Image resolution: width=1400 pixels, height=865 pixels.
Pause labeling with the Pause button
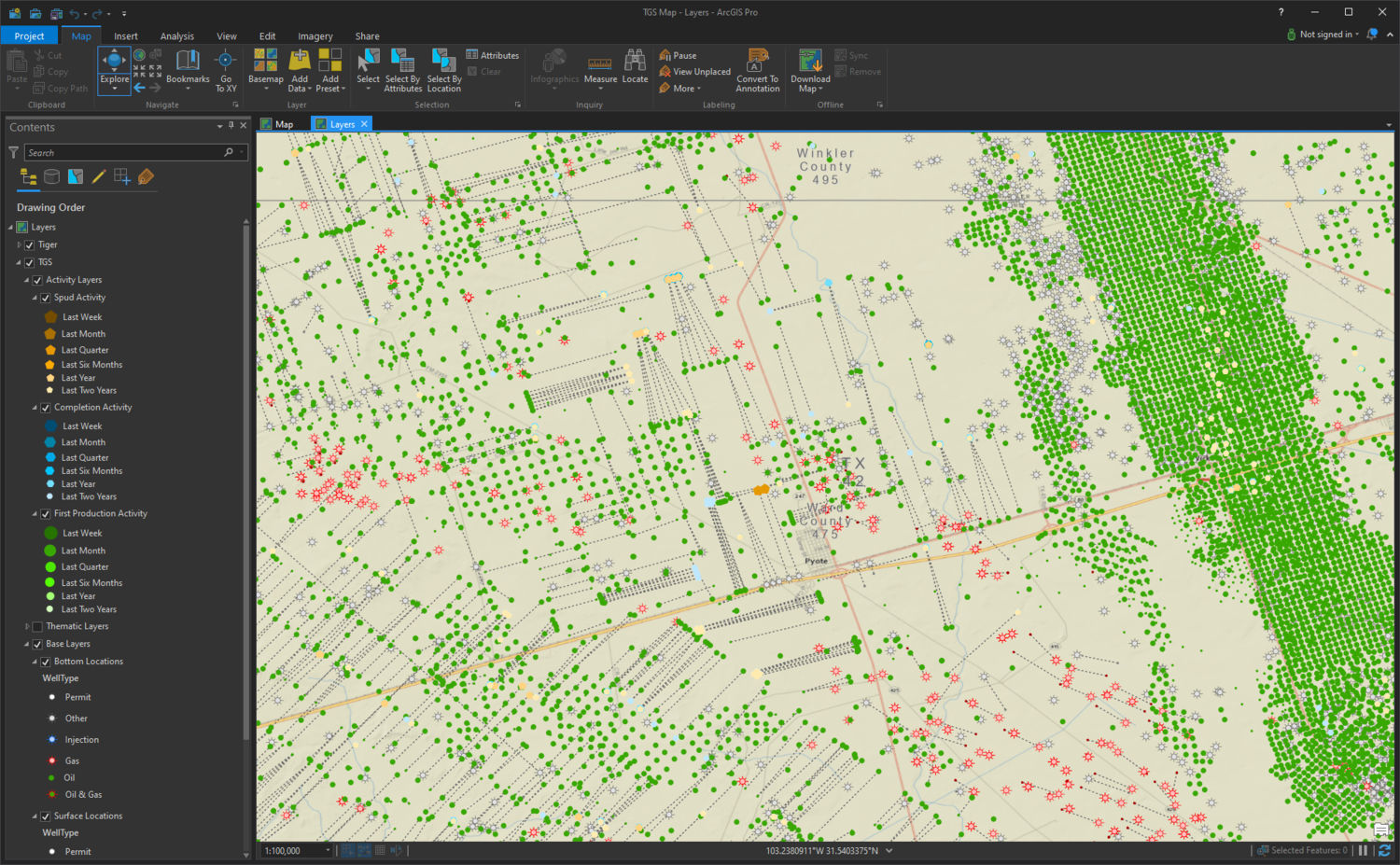click(x=678, y=55)
